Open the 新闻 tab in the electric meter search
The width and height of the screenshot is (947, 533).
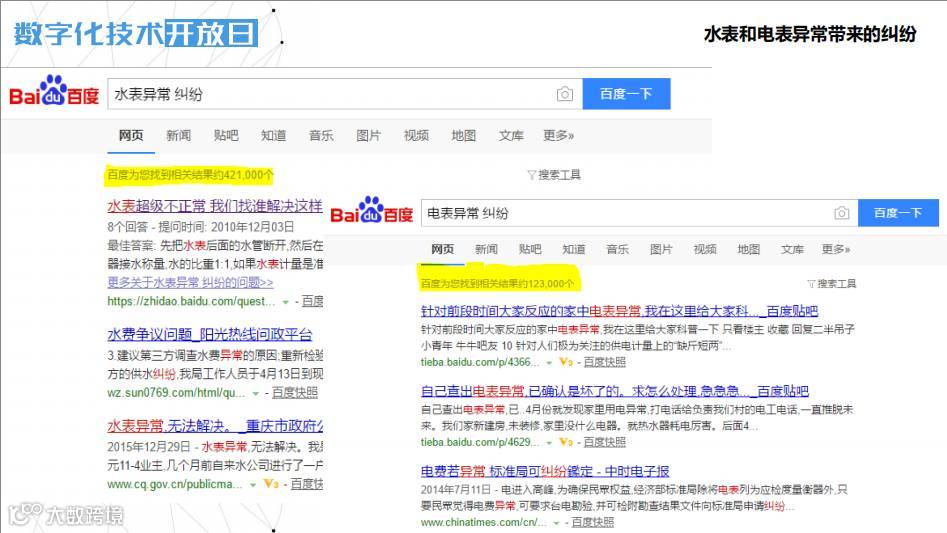pos(486,249)
